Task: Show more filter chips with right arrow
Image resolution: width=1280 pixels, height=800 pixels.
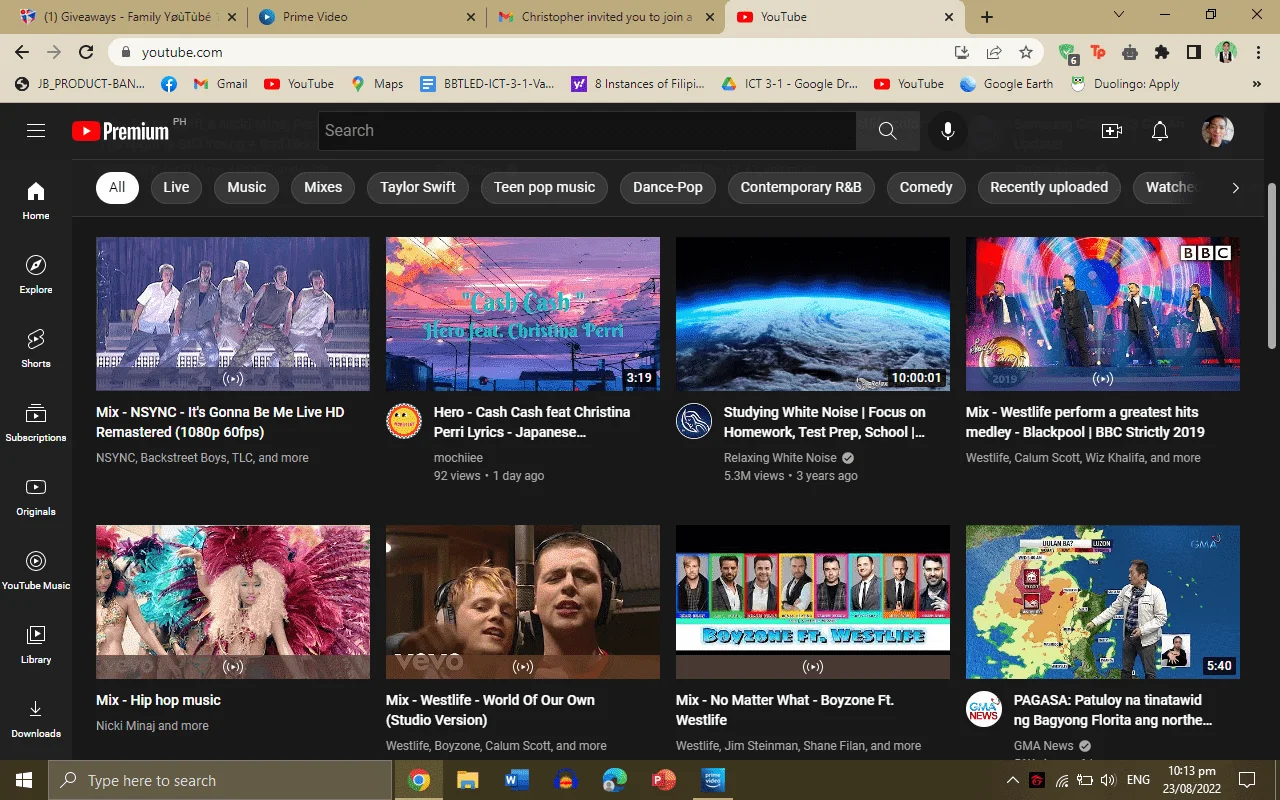Action: pyautogui.click(x=1236, y=187)
